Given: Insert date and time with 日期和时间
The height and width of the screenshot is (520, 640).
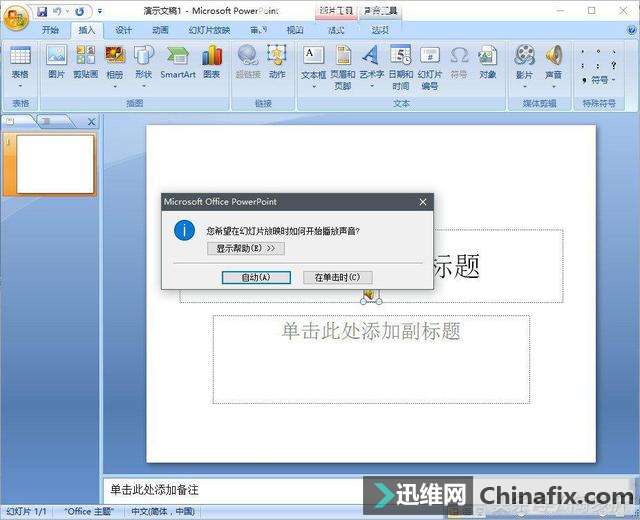Looking at the screenshot, I should [x=400, y=67].
